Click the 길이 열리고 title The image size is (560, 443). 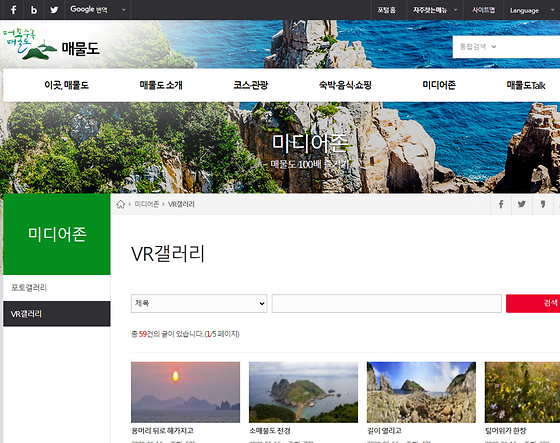[x=384, y=431]
